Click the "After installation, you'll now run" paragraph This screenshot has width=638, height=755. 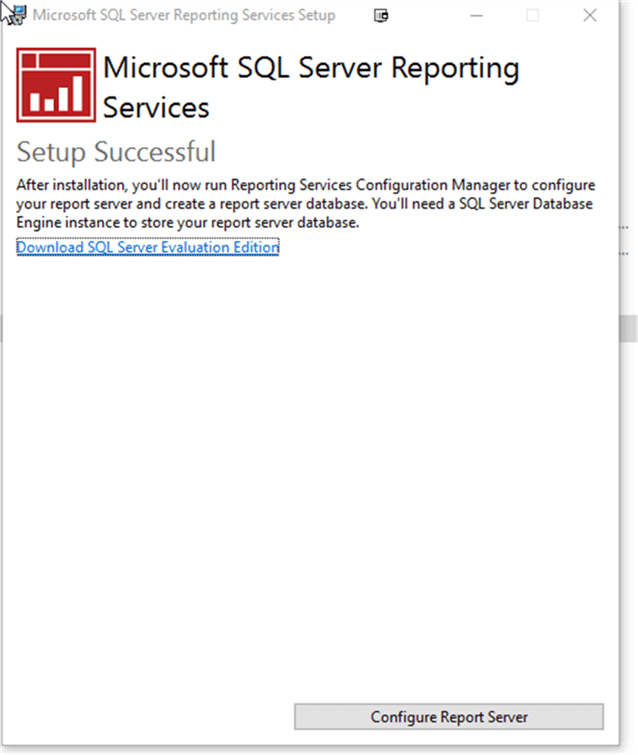tap(306, 204)
